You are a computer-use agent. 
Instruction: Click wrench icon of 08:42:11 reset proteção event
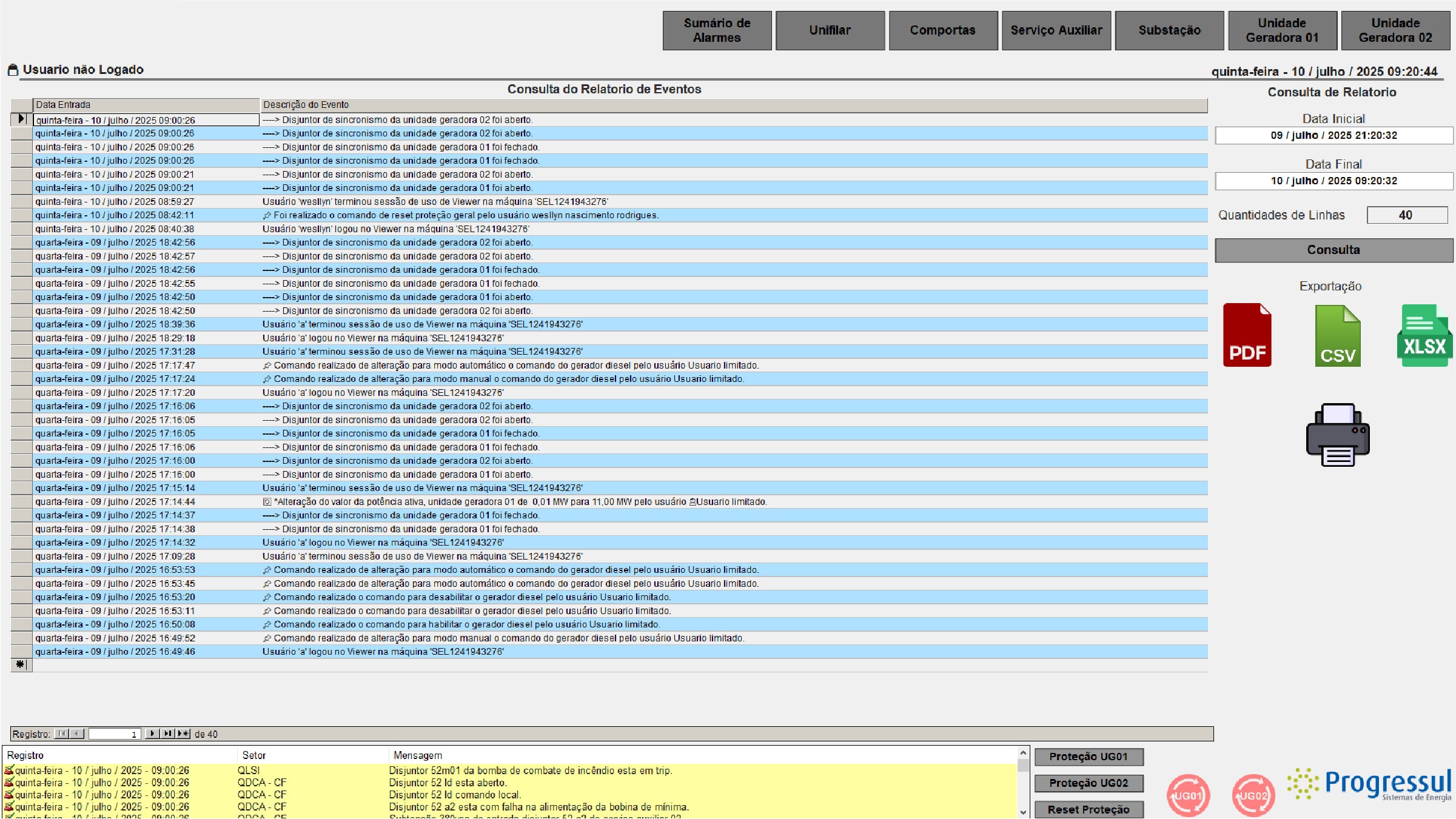267,215
